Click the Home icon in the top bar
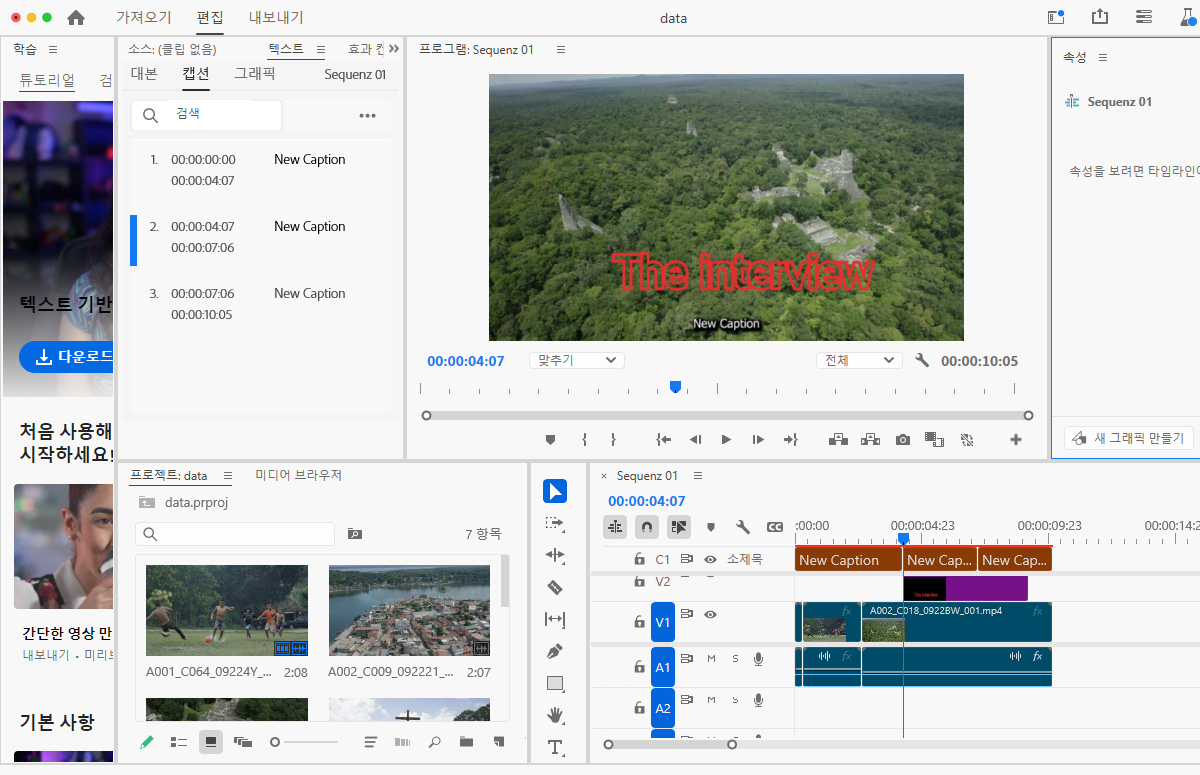1200x775 pixels. pos(76,18)
